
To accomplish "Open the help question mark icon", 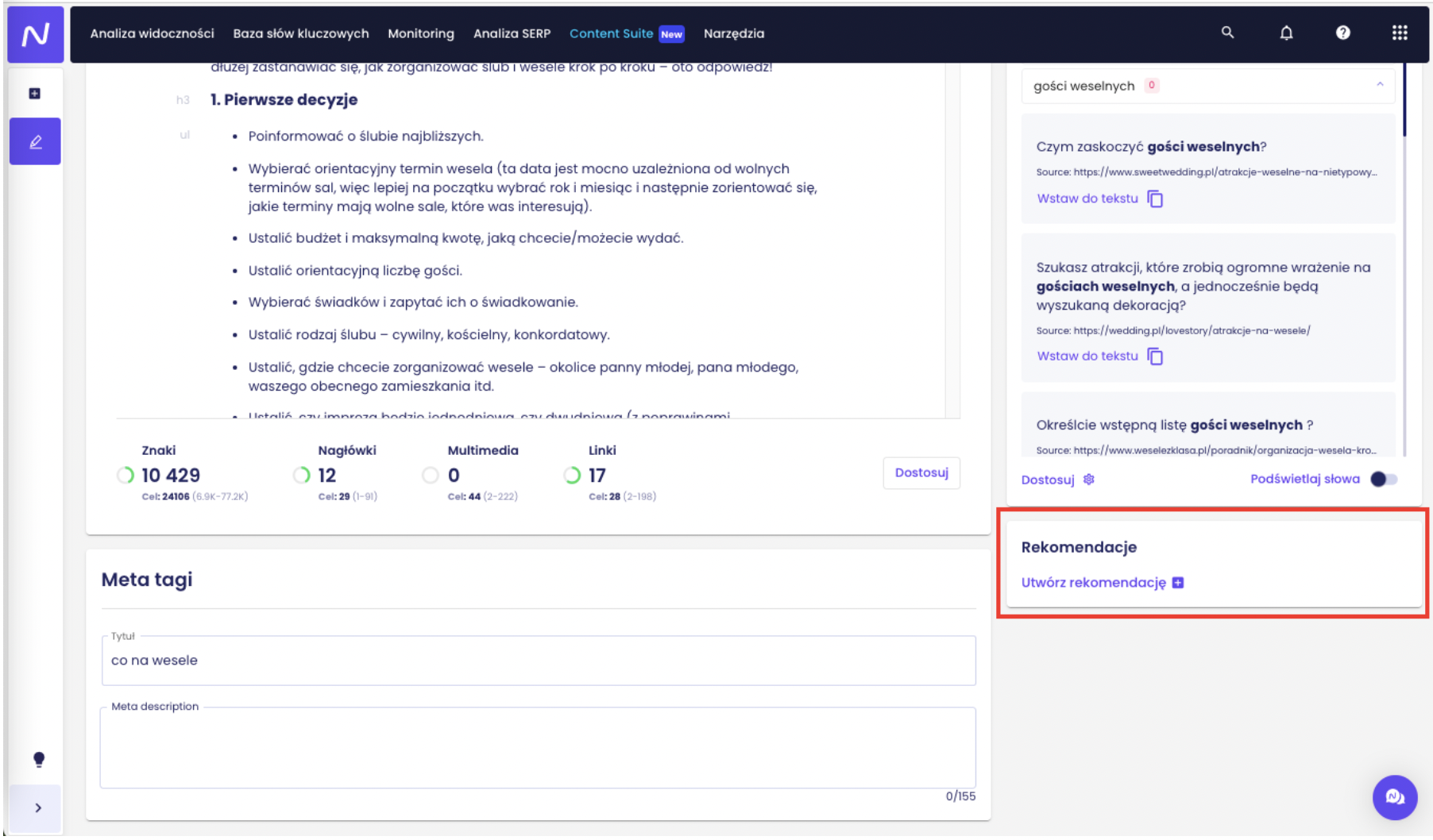I will pos(1342,33).
